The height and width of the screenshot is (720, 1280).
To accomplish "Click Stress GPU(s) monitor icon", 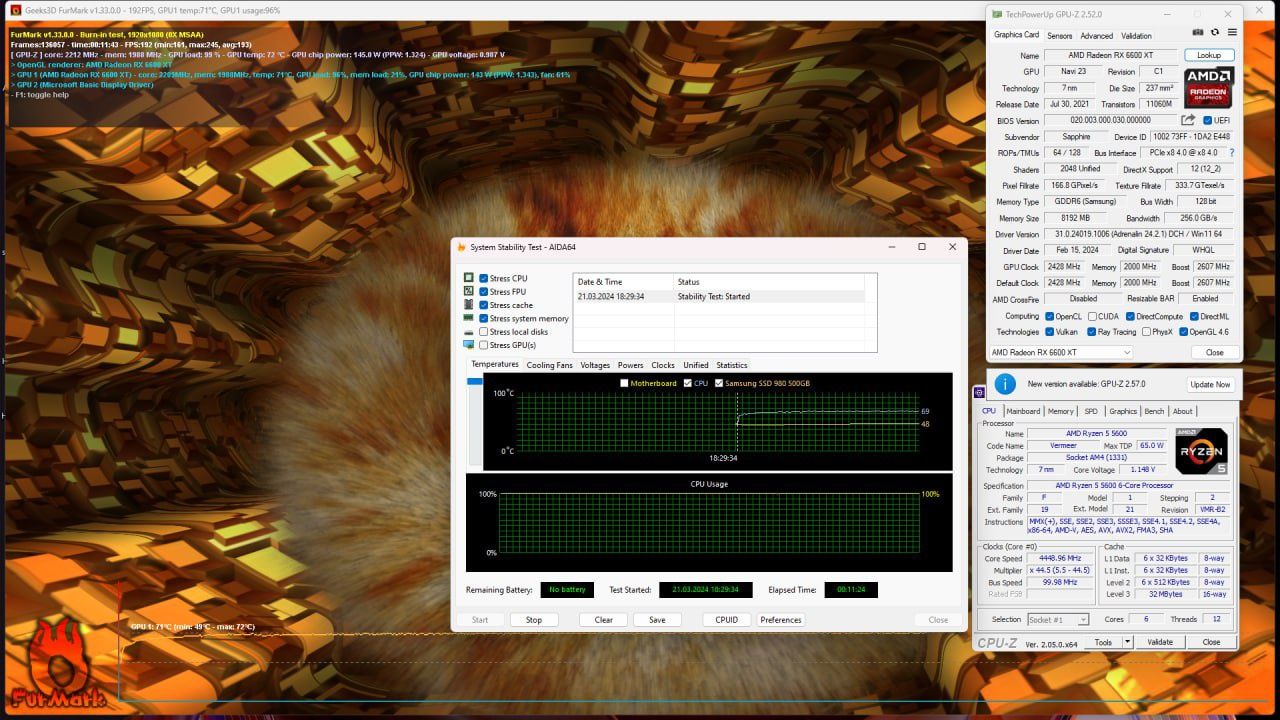I will (x=469, y=345).
